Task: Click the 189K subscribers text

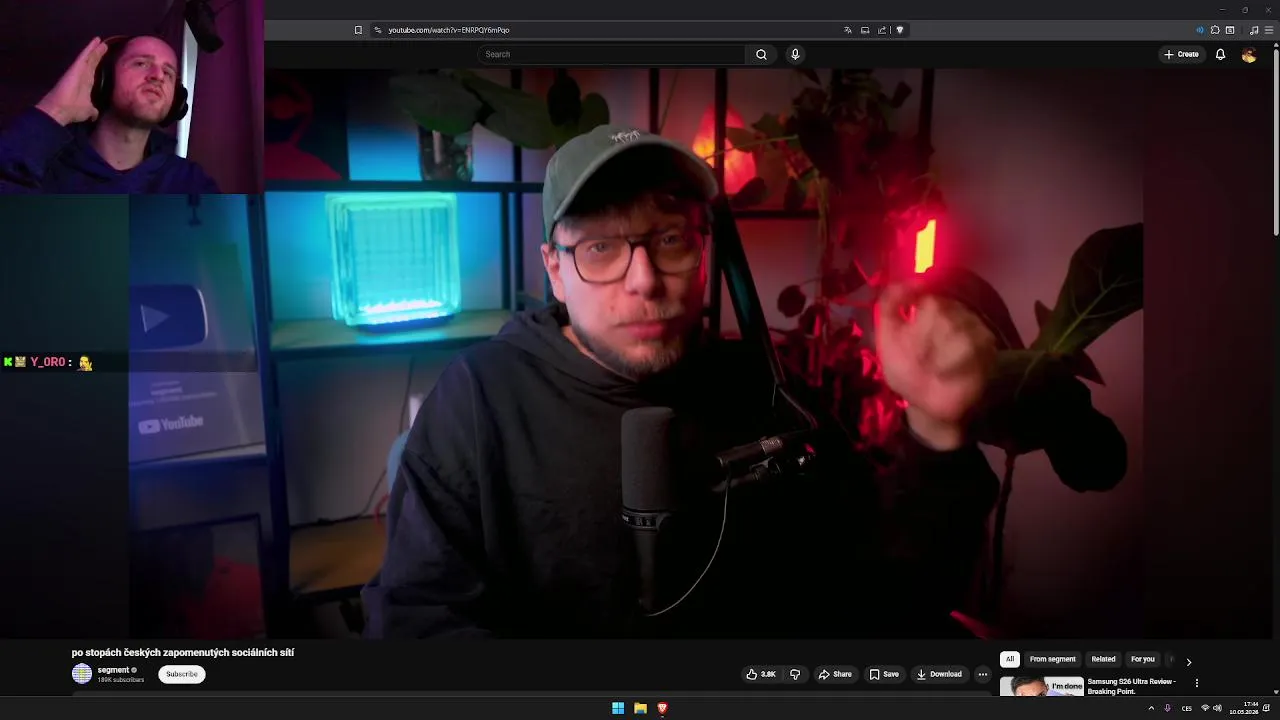Action: (121, 680)
